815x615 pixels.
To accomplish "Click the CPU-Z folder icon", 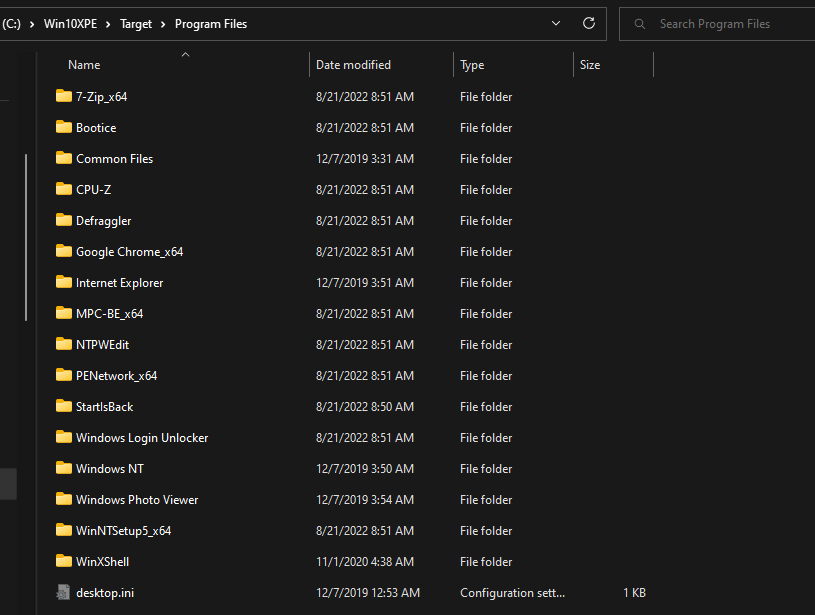I will 63,189.
